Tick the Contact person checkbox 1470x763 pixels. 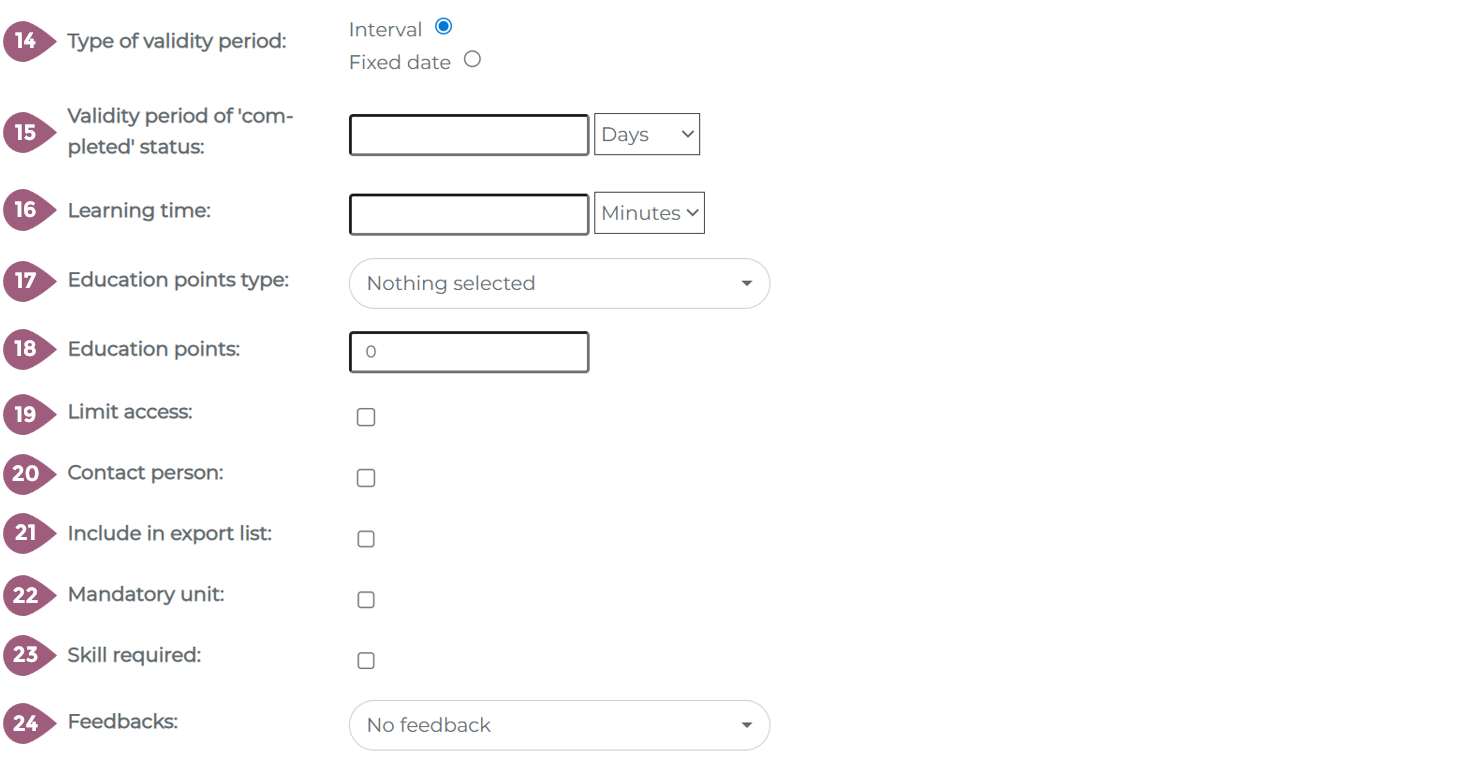(x=366, y=478)
